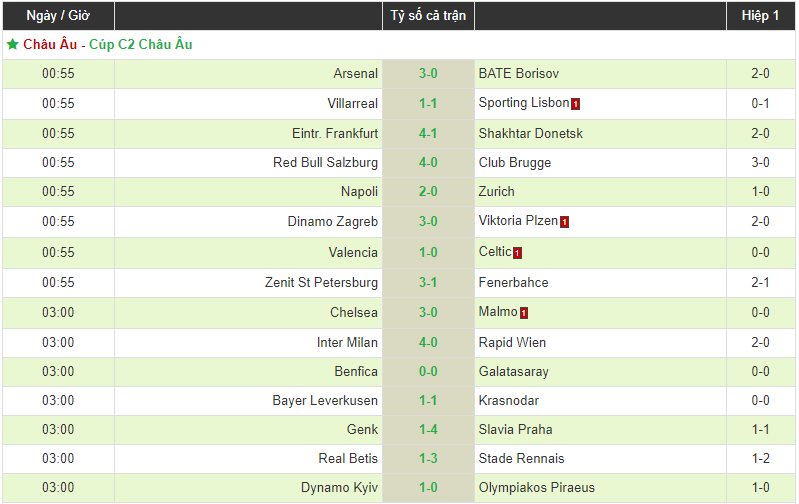Click the Red Bull Salzburg team name
Viewport: 799px width, 504px height.
click(x=325, y=163)
